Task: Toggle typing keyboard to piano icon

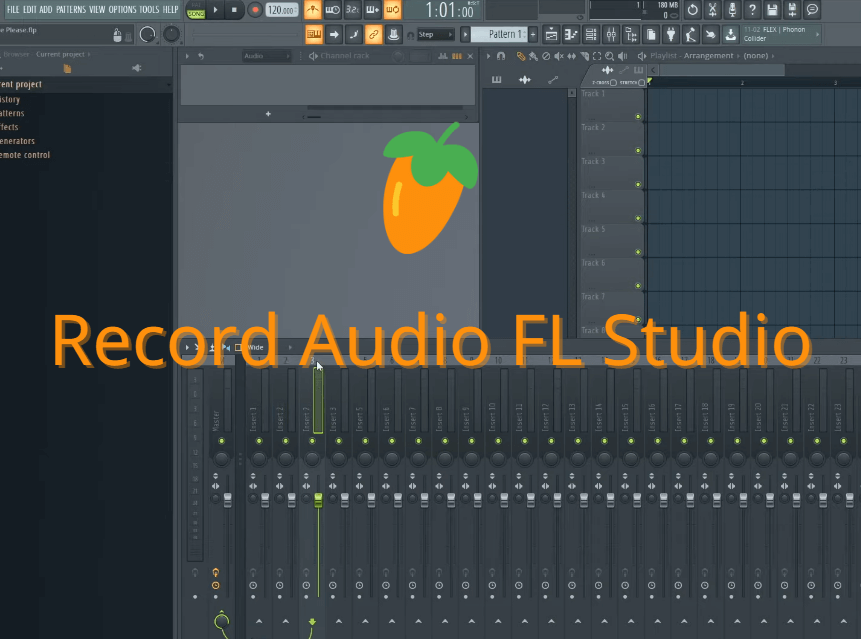Action: point(314,35)
